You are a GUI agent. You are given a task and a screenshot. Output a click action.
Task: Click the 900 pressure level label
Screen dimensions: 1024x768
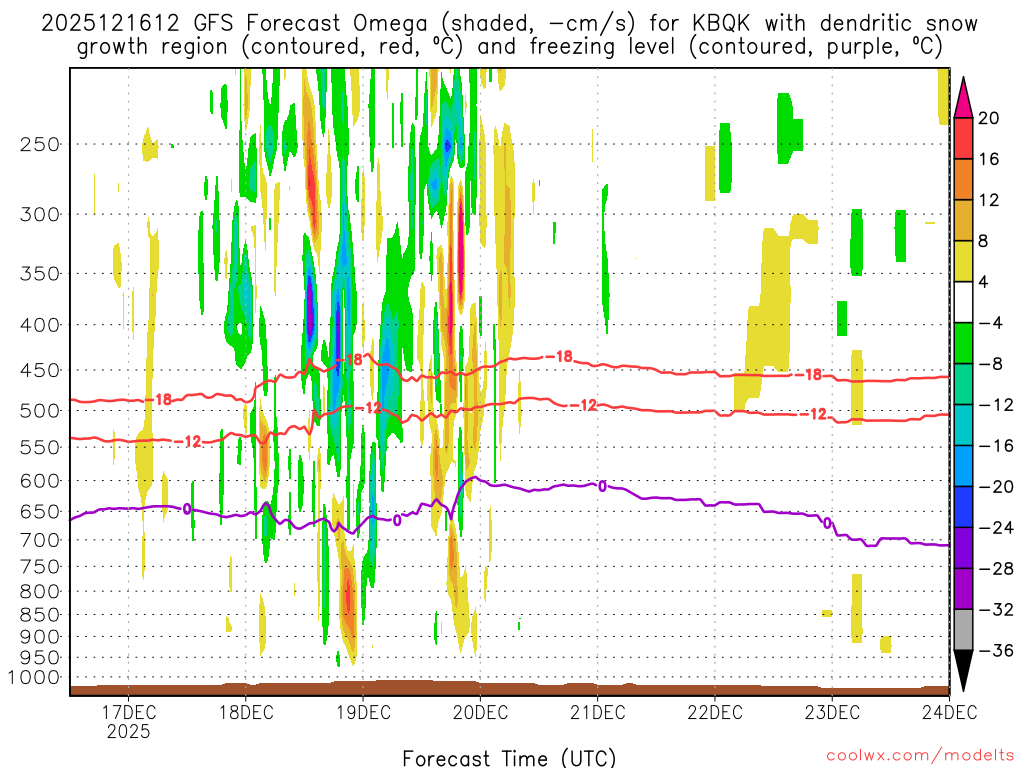[40, 637]
